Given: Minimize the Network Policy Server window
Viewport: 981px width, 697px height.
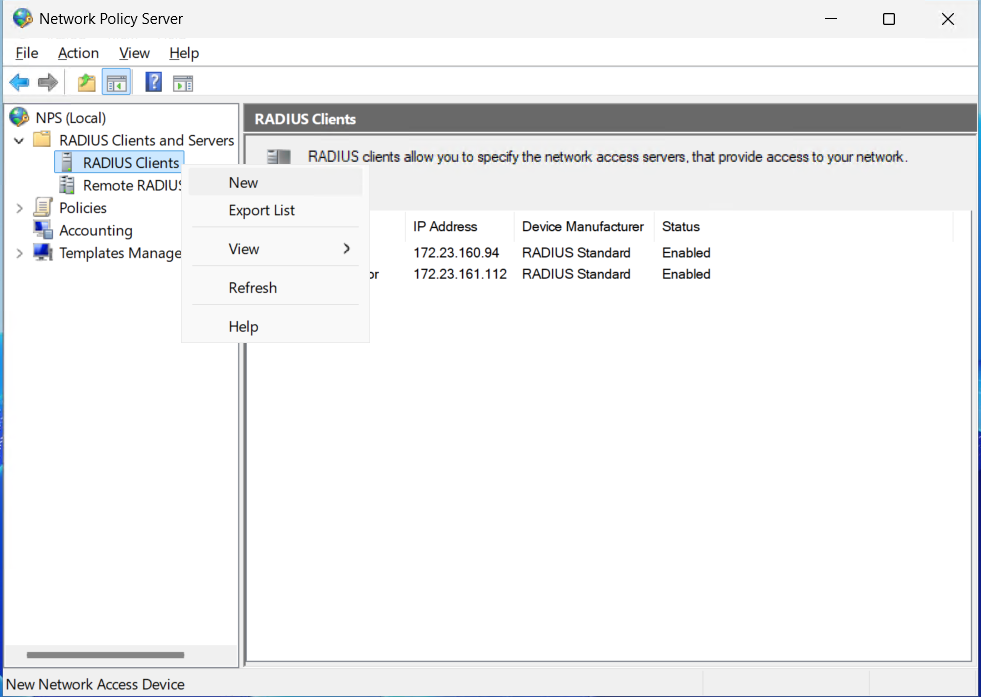Looking at the screenshot, I should coord(831,19).
